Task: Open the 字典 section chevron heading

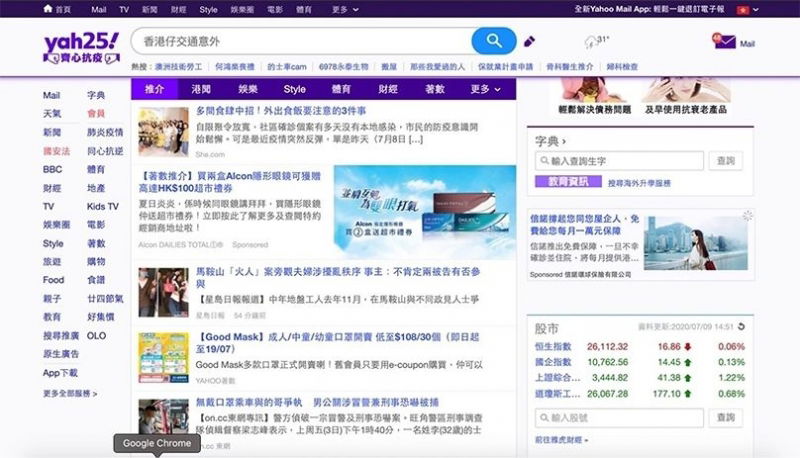Action: [x=550, y=141]
